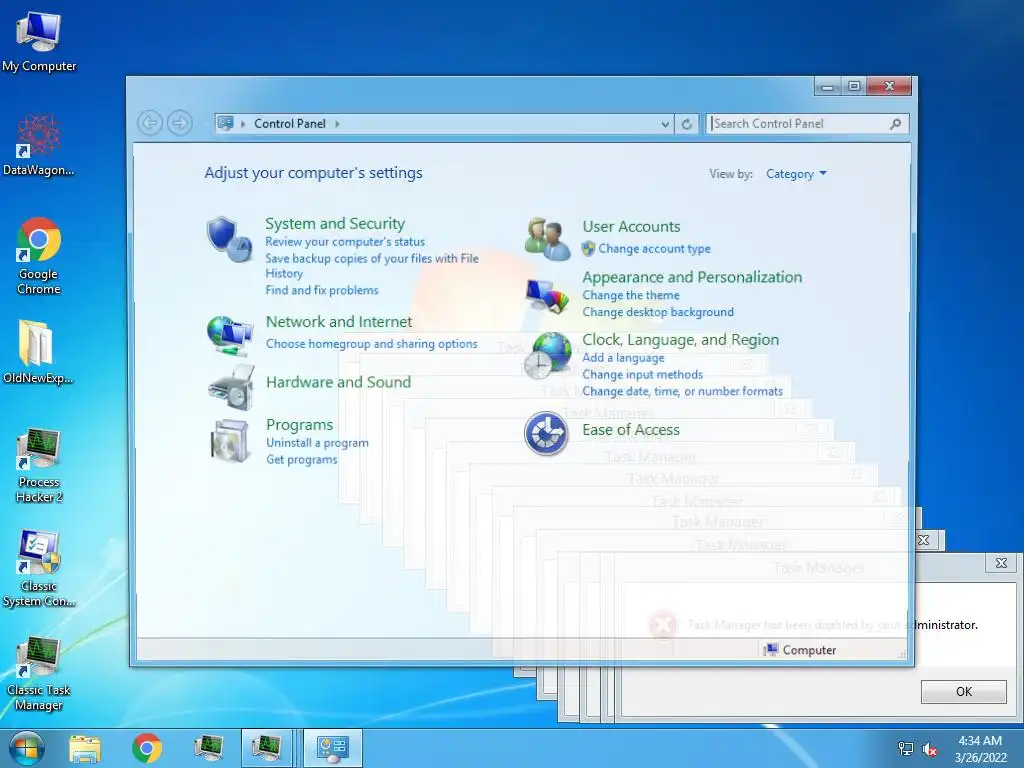This screenshot has width=1024, height=768.
Task: Open the Programs disc box icon
Action: click(x=230, y=441)
